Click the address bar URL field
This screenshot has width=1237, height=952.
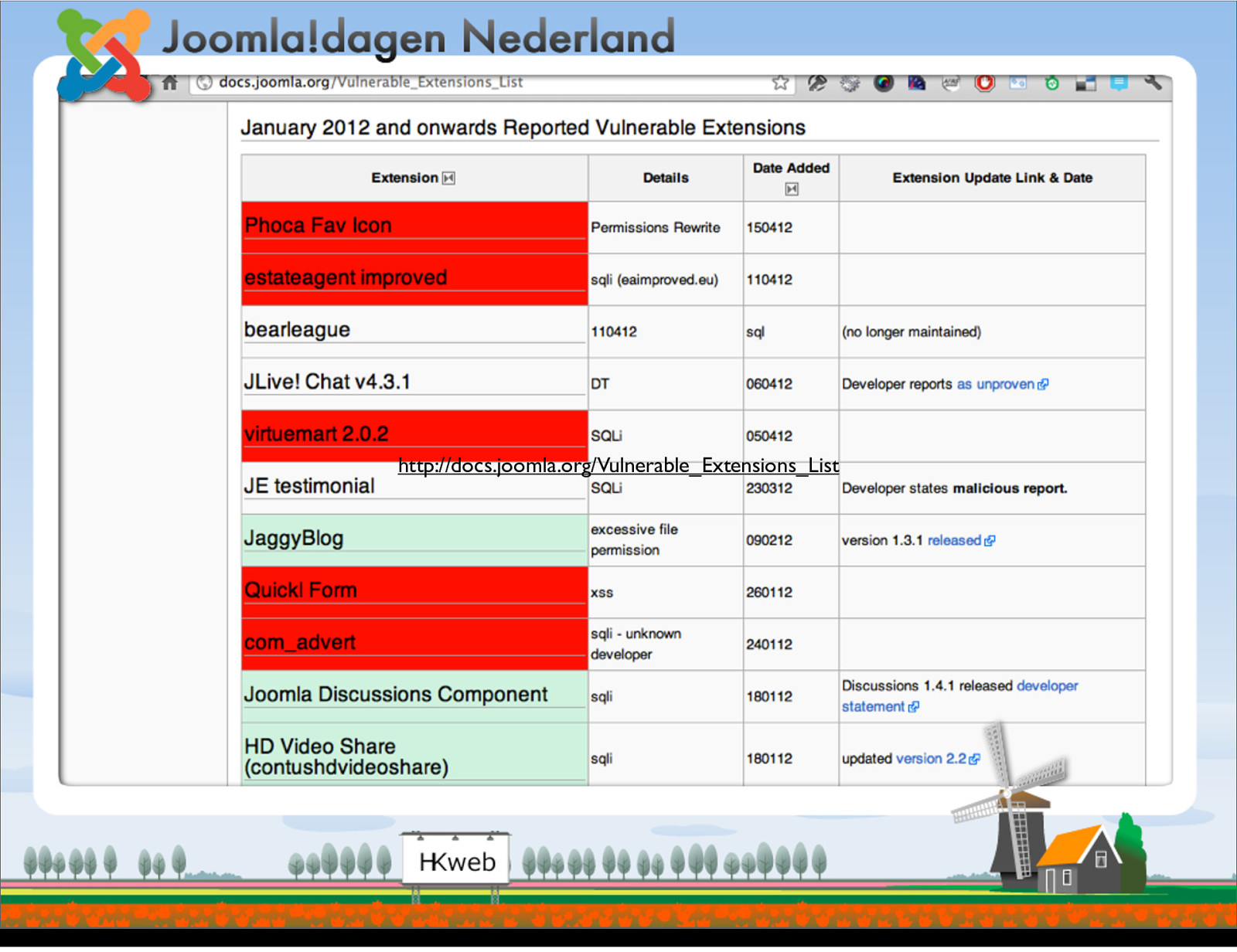(492, 83)
